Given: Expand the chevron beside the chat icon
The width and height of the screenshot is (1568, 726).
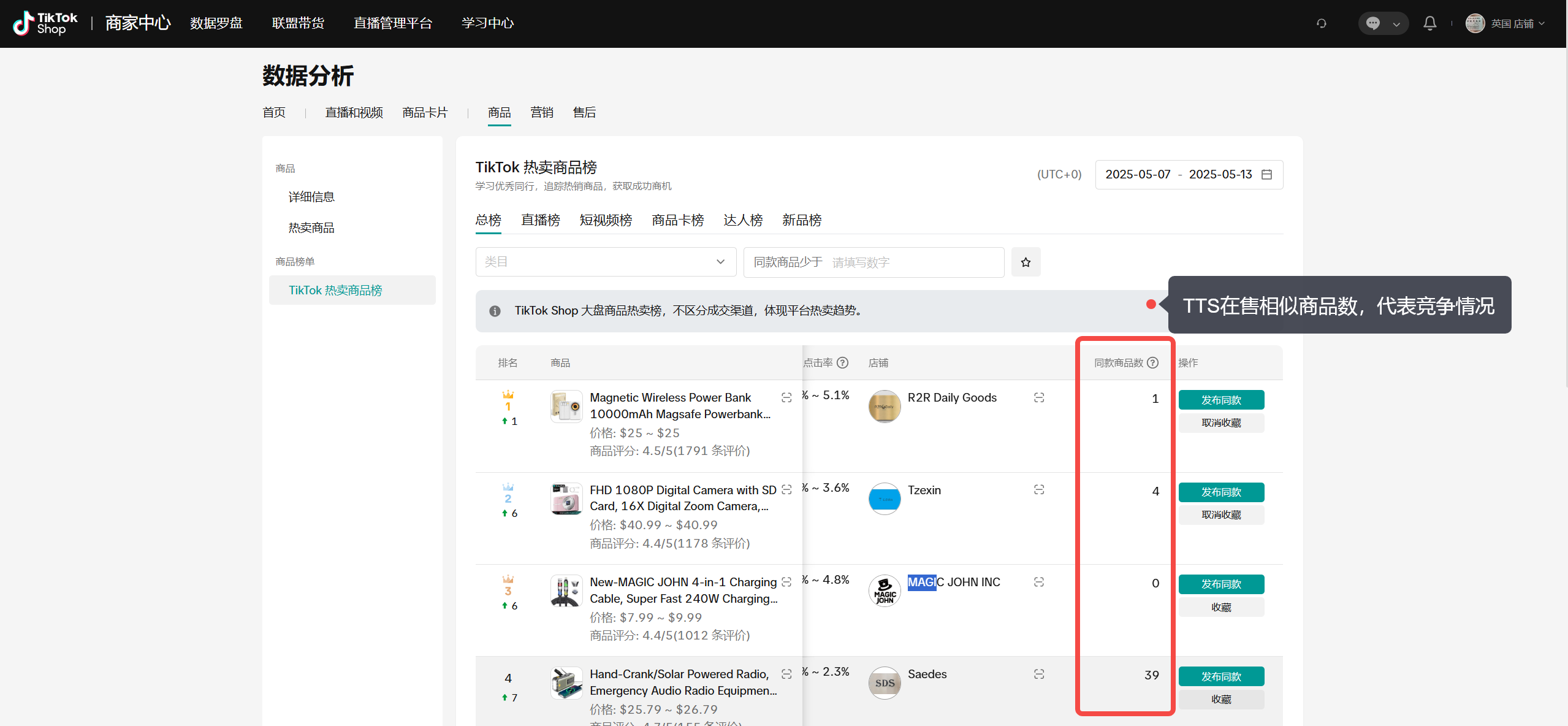Looking at the screenshot, I should (1396, 24).
